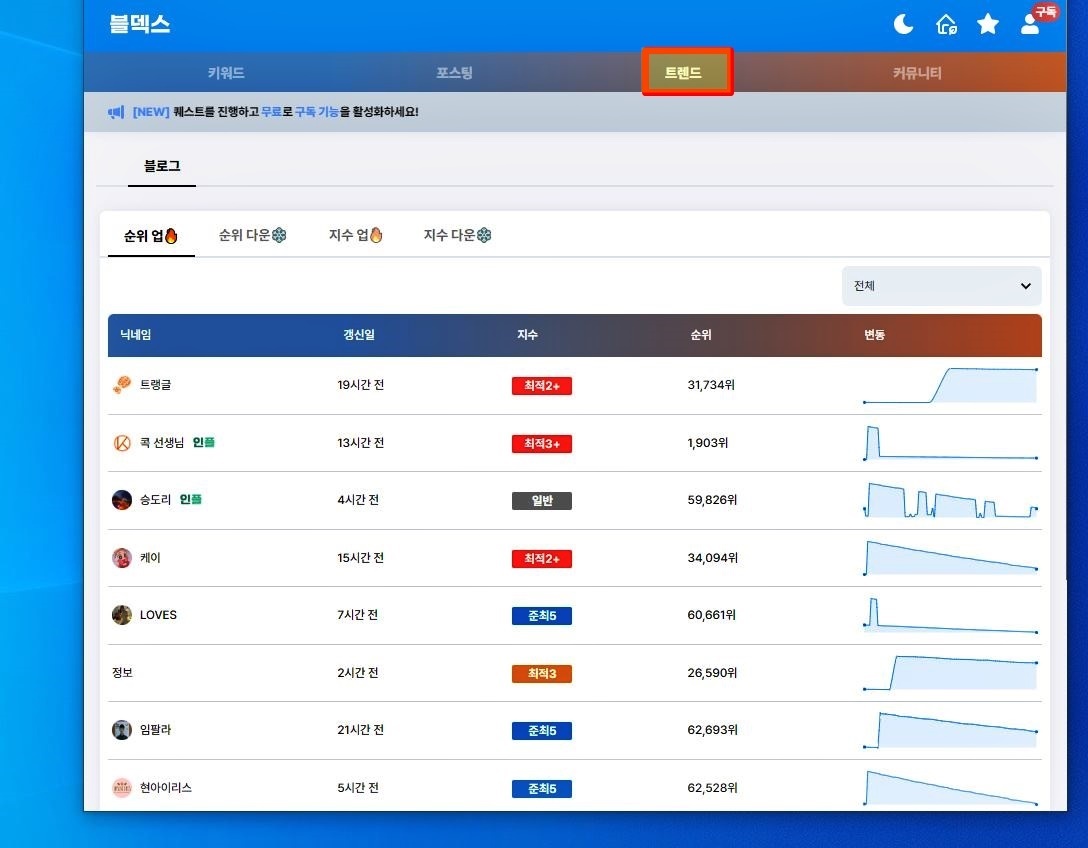Open favorites with the star icon

[987, 25]
